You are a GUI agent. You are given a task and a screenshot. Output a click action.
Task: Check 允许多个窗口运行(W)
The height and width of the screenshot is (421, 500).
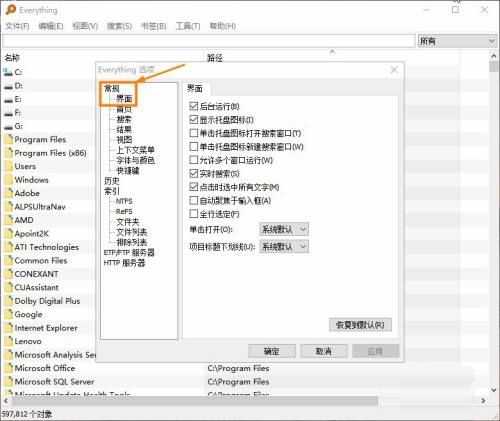click(194, 160)
